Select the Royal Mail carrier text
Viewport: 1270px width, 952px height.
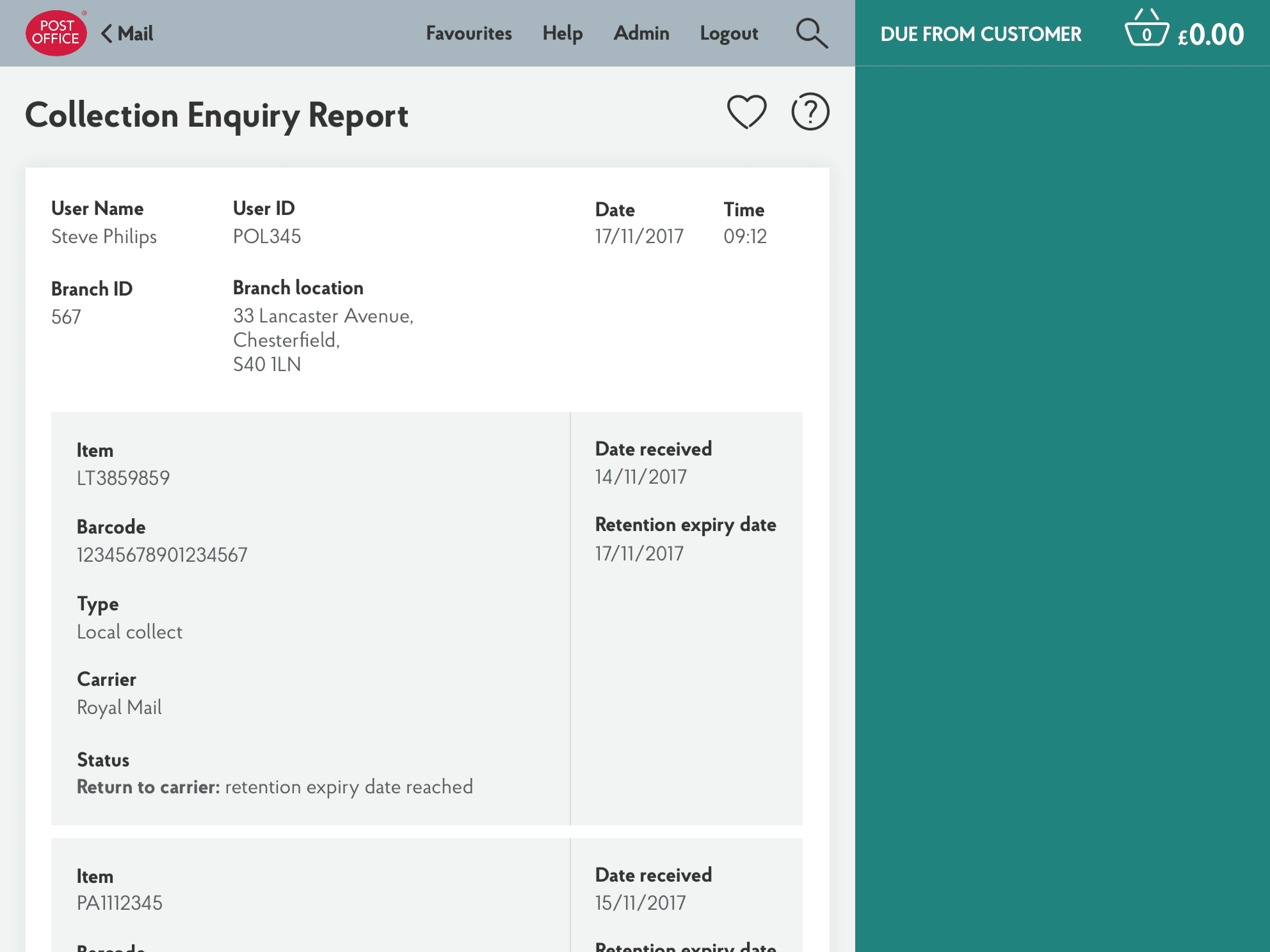[x=119, y=708]
